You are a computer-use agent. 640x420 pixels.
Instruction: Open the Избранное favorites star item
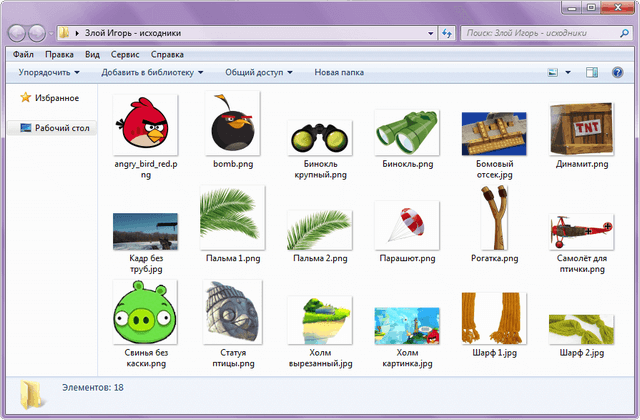pos(57,98)
